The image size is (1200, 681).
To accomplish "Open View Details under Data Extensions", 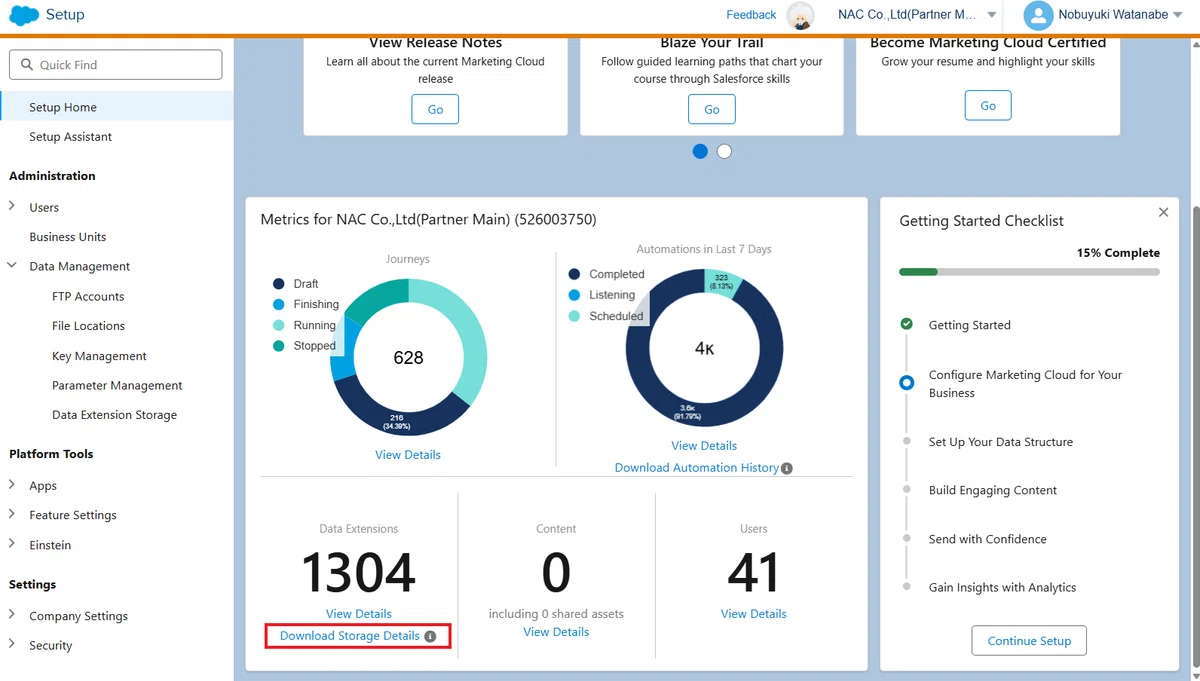I will point(359,614).
